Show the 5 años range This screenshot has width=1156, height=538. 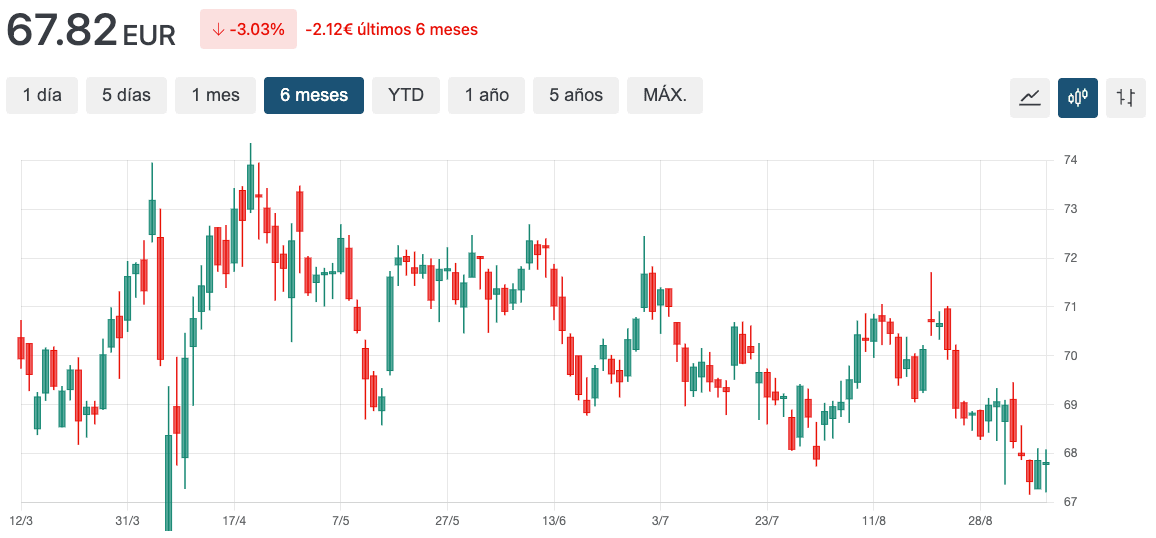point(576,95)
